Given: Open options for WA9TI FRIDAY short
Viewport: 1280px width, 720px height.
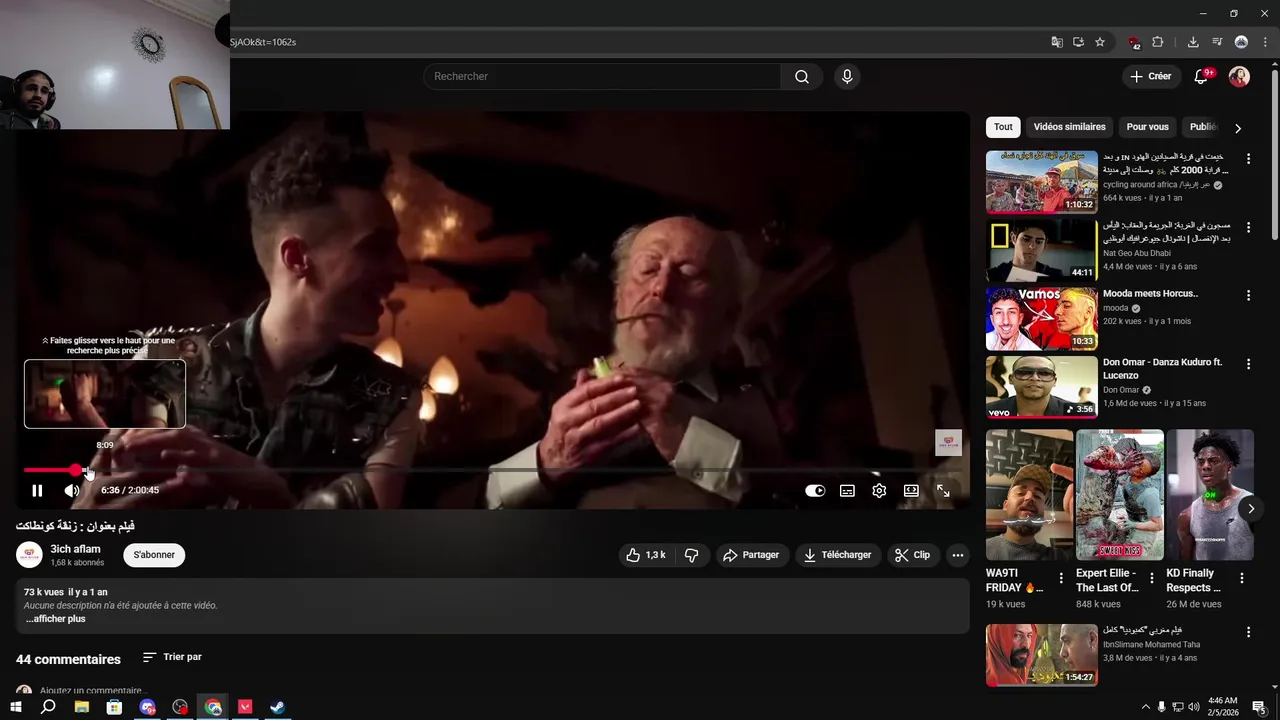Looking at the screenshot, I should point(1061,578).
